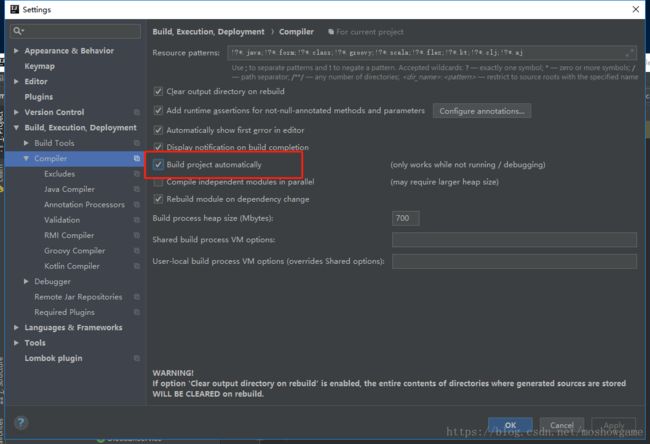The image size is (650, 444).
Task: Toggle Clear output directory on rebuild
Action: tap(158, 91)
